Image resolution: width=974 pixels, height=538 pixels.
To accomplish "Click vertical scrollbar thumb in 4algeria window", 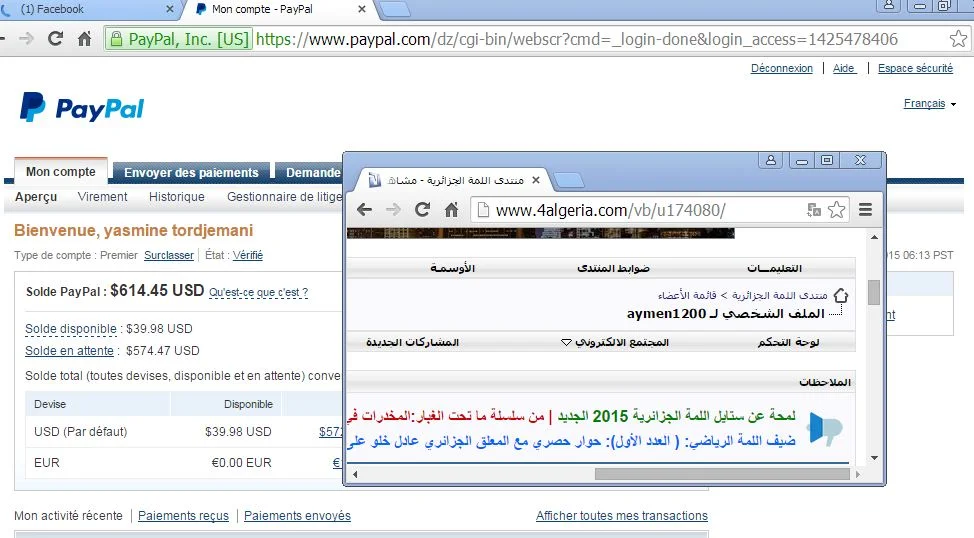I will click(874, 292).
